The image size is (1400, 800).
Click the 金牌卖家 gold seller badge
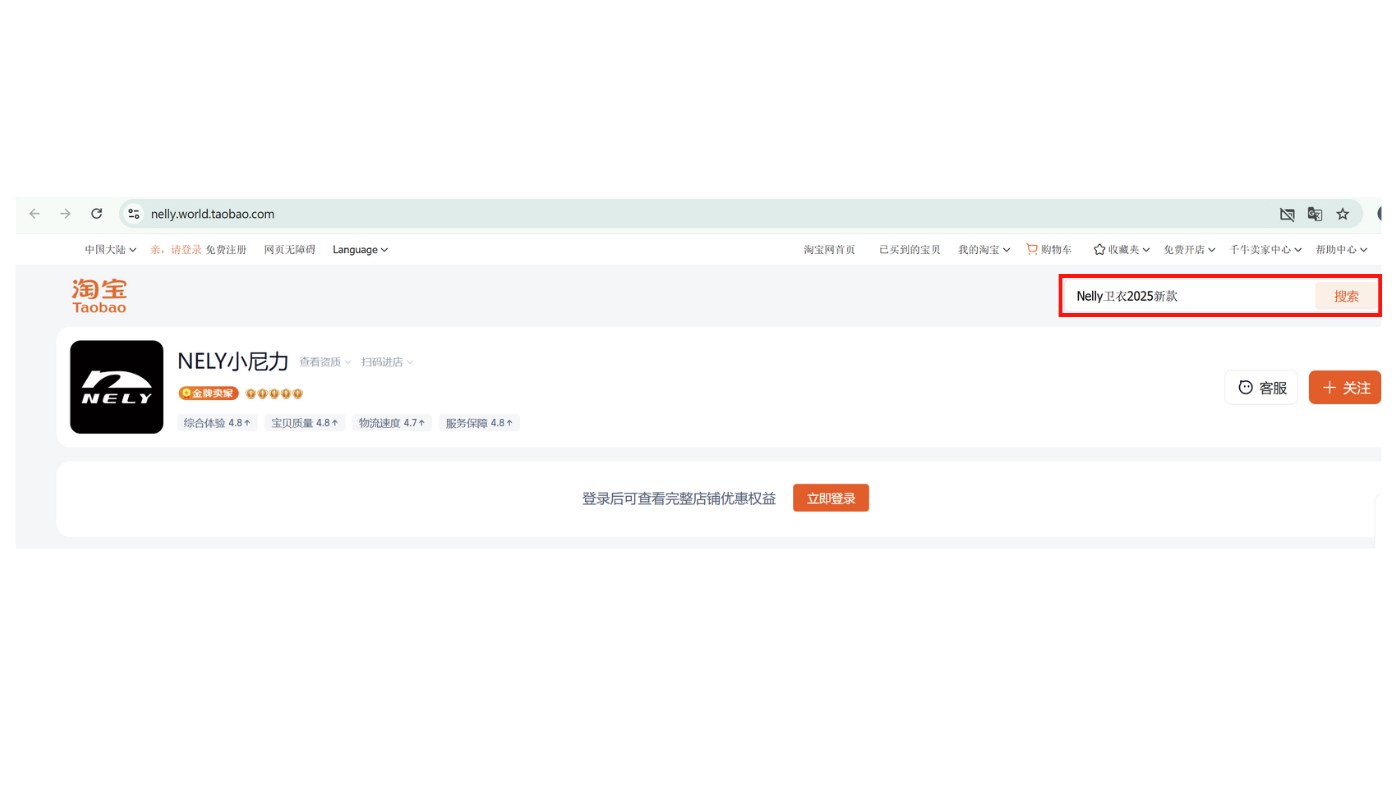coord(208,393)
